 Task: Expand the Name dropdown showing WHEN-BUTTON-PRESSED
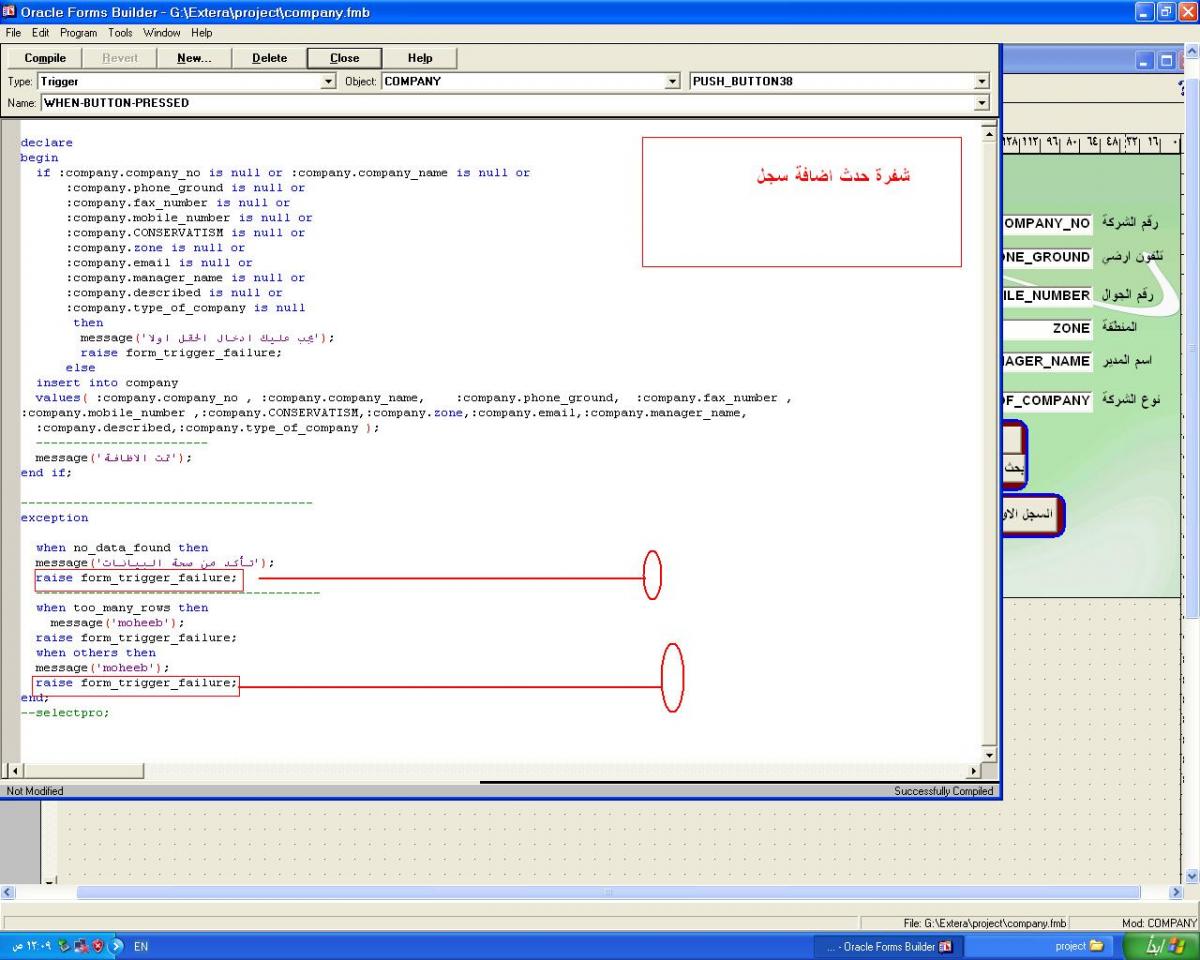coord(981,103)
